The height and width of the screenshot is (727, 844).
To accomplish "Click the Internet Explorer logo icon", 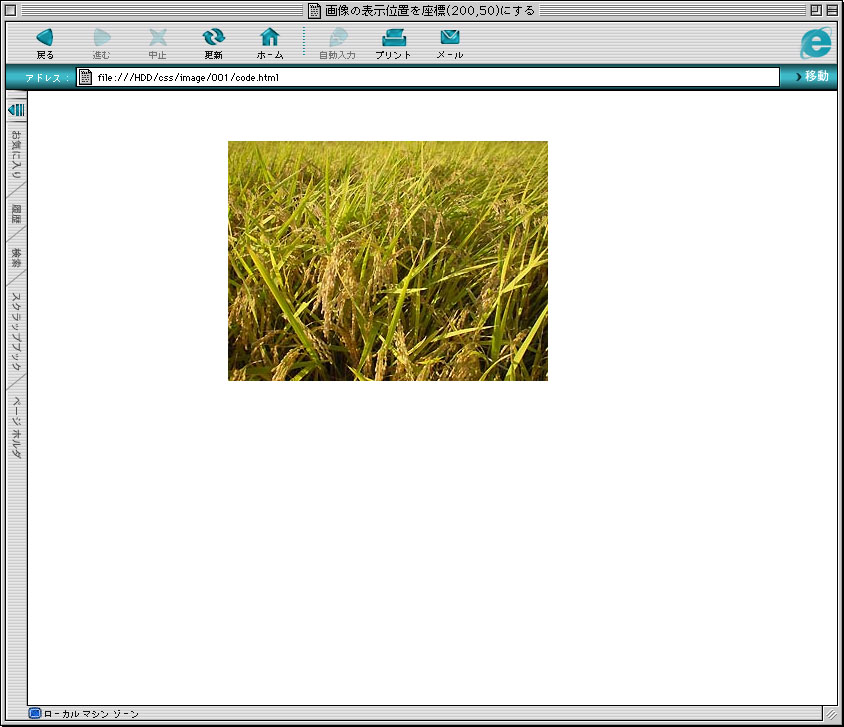I will 815,43.
